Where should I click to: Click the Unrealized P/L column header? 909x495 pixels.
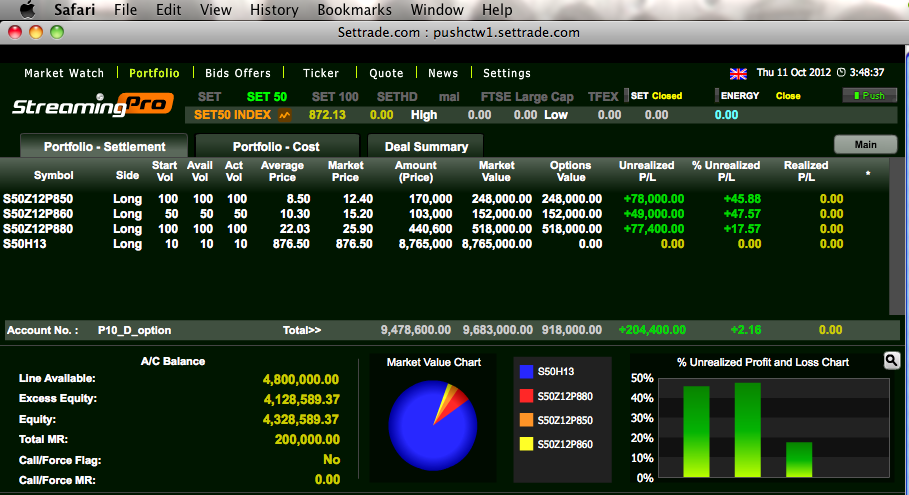[647, 171]
